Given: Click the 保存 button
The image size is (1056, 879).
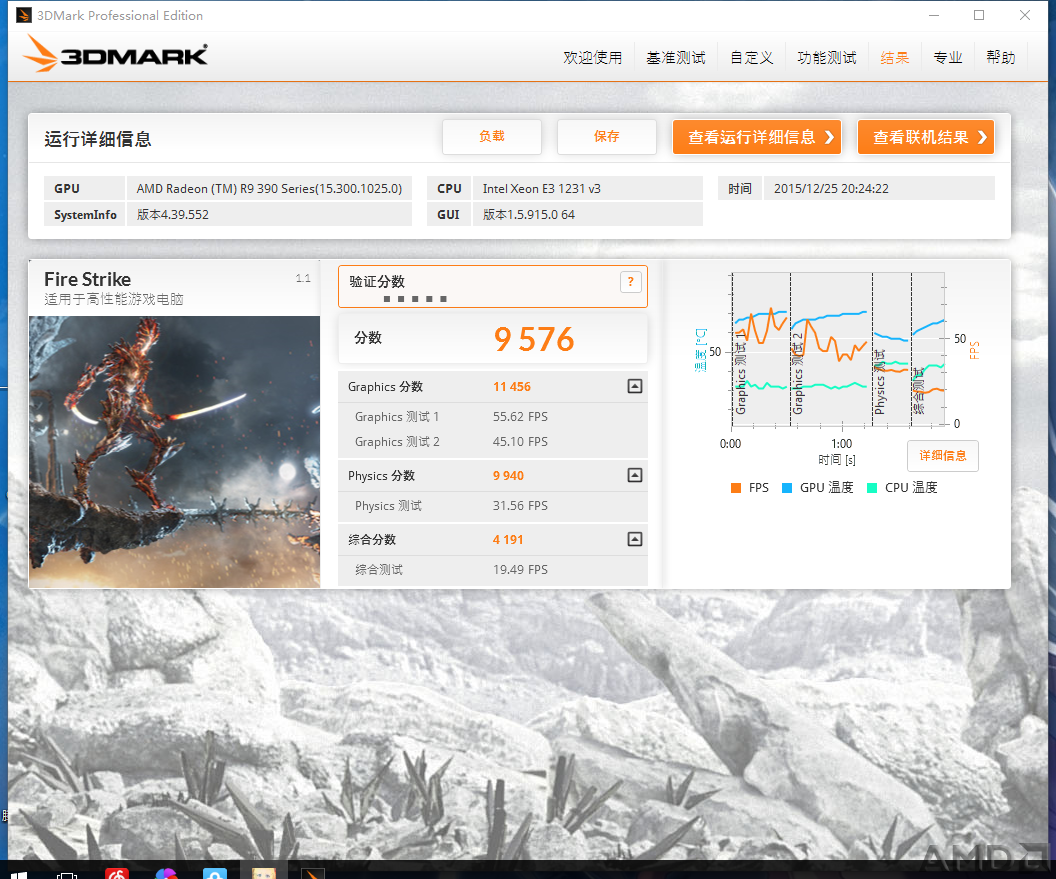Looking at the screenshot, I should point(606,137).
